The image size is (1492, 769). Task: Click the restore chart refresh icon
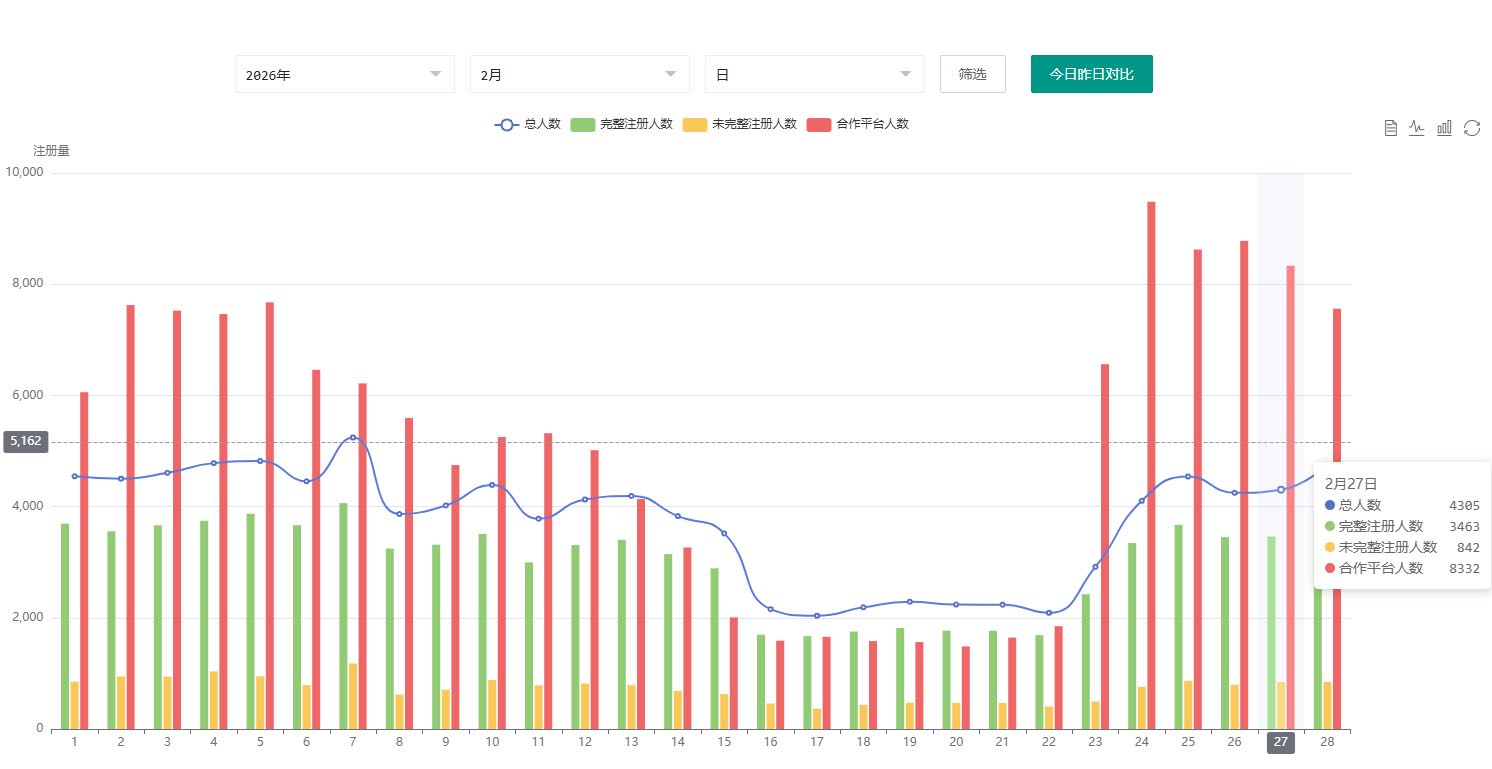tap(1472, 128)
